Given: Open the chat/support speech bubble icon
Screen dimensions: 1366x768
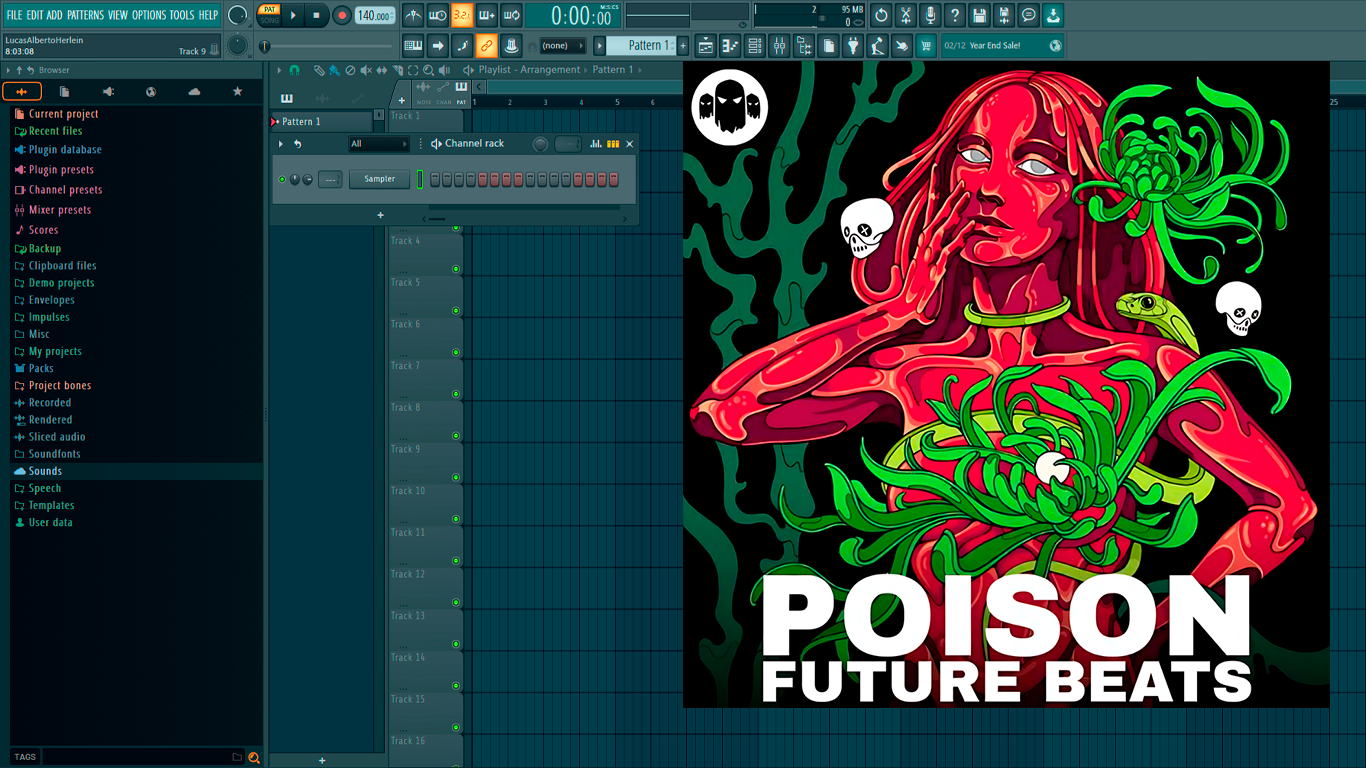Looking at the screenshot, I should 1028,15.
